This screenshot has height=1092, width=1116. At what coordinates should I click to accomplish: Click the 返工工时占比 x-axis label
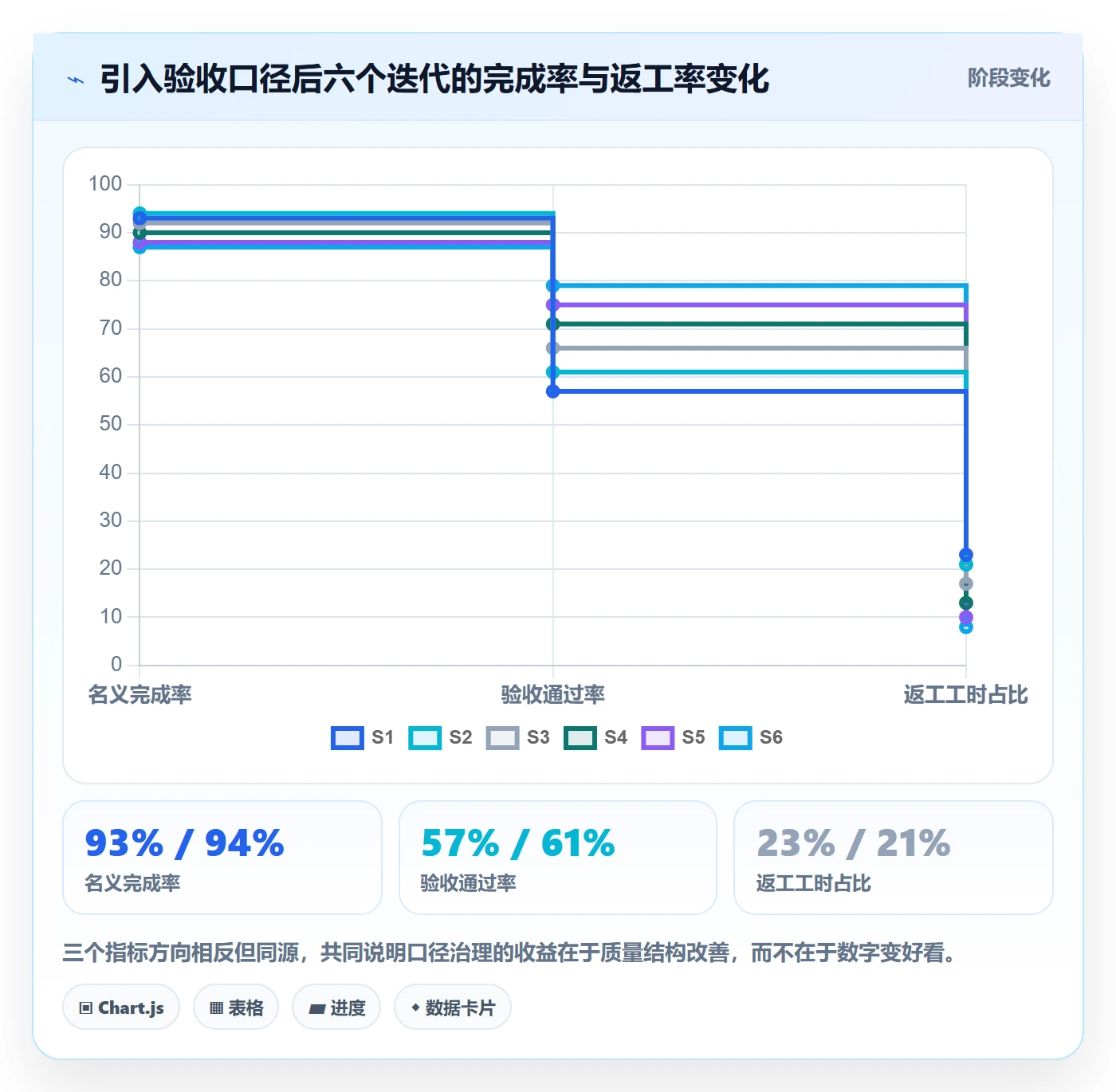966,695
